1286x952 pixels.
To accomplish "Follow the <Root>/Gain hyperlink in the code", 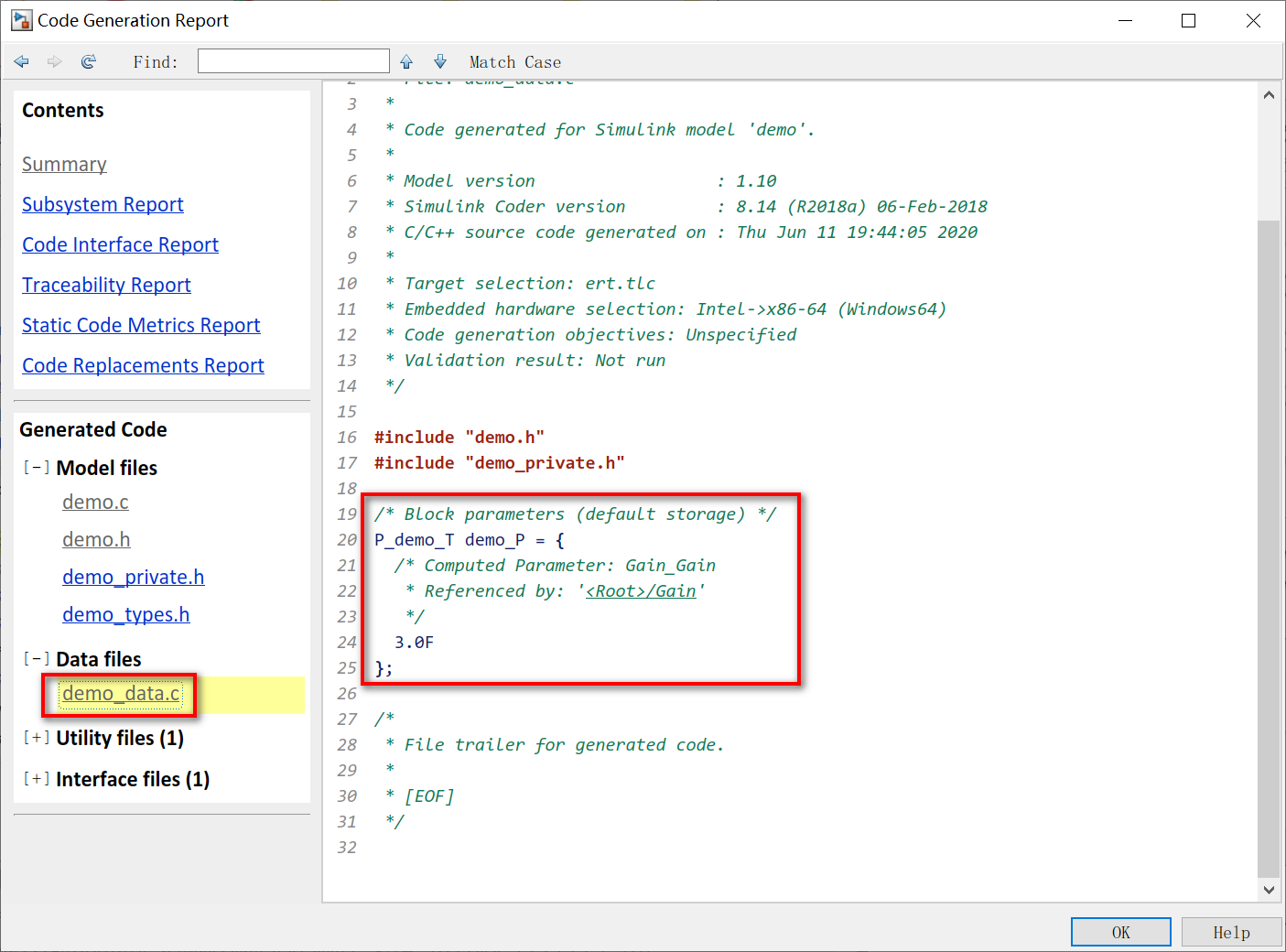I will coord(642,590).
